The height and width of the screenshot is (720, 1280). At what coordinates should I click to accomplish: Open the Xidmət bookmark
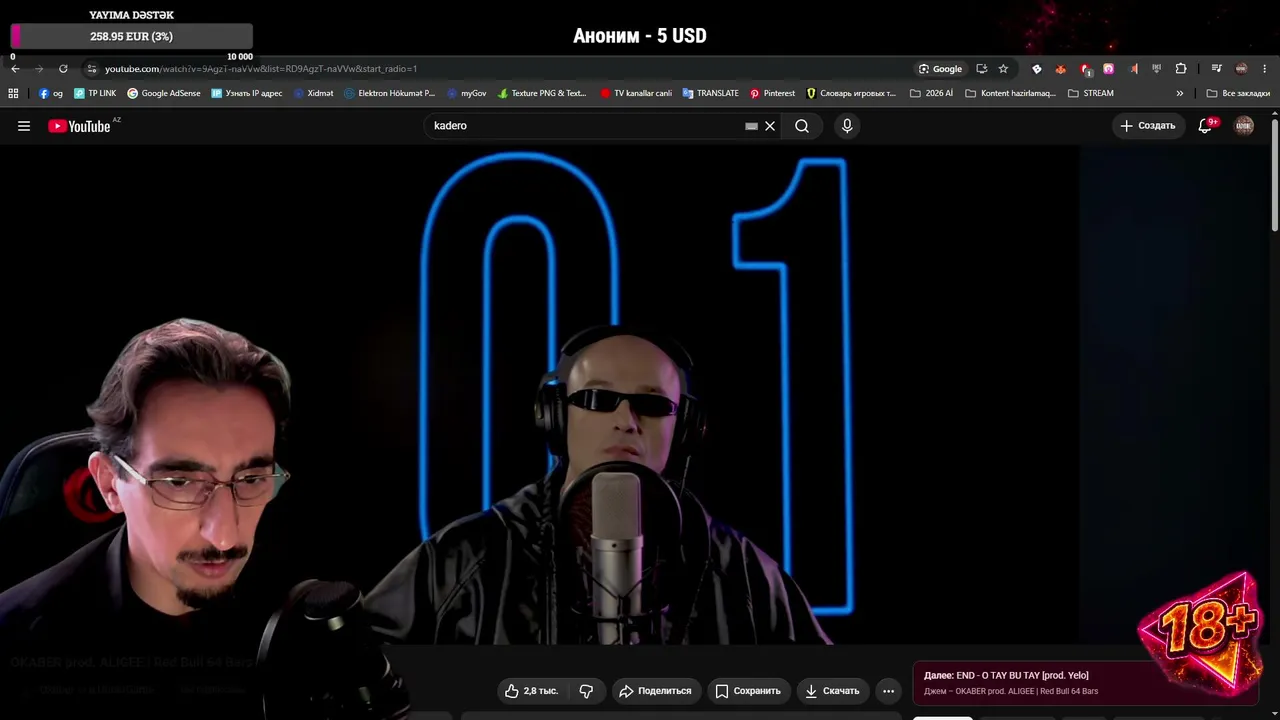(313, 93)
